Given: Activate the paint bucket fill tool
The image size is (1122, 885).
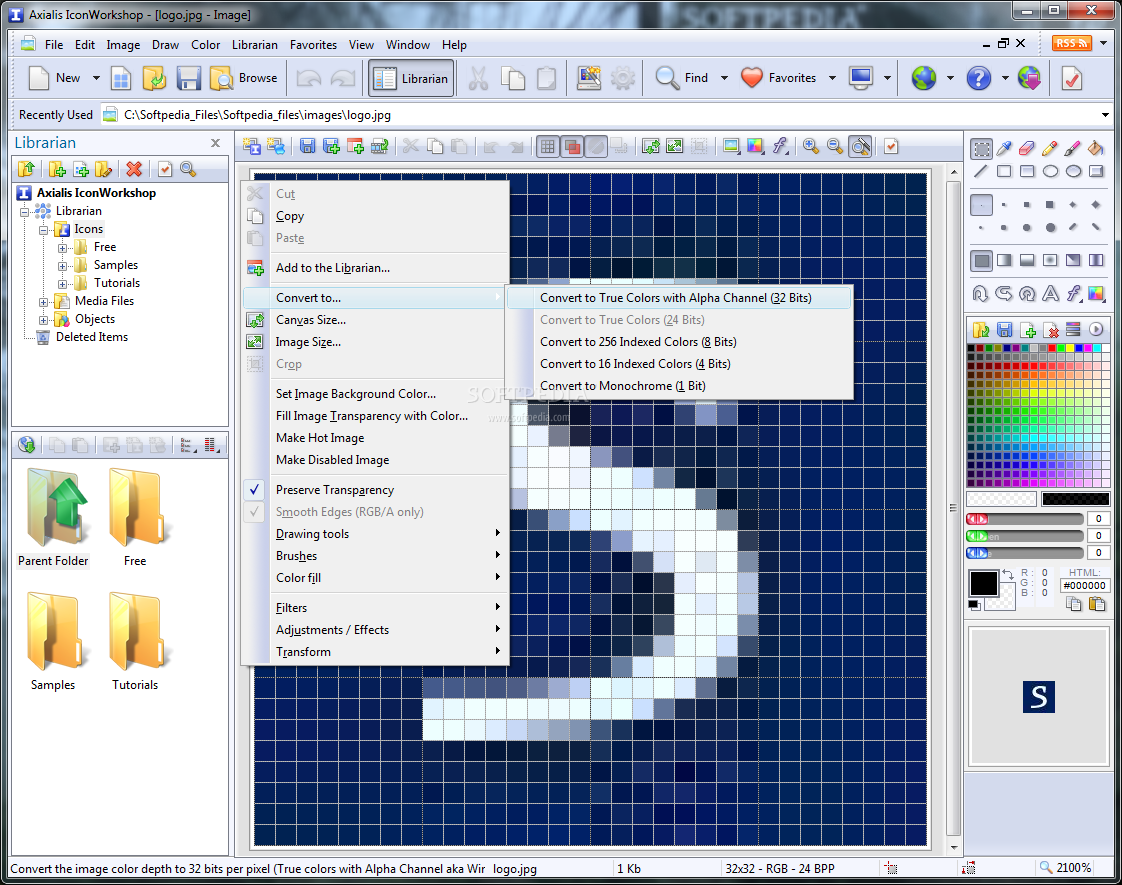Looking at the screenshot, I should click(1096, 149).
